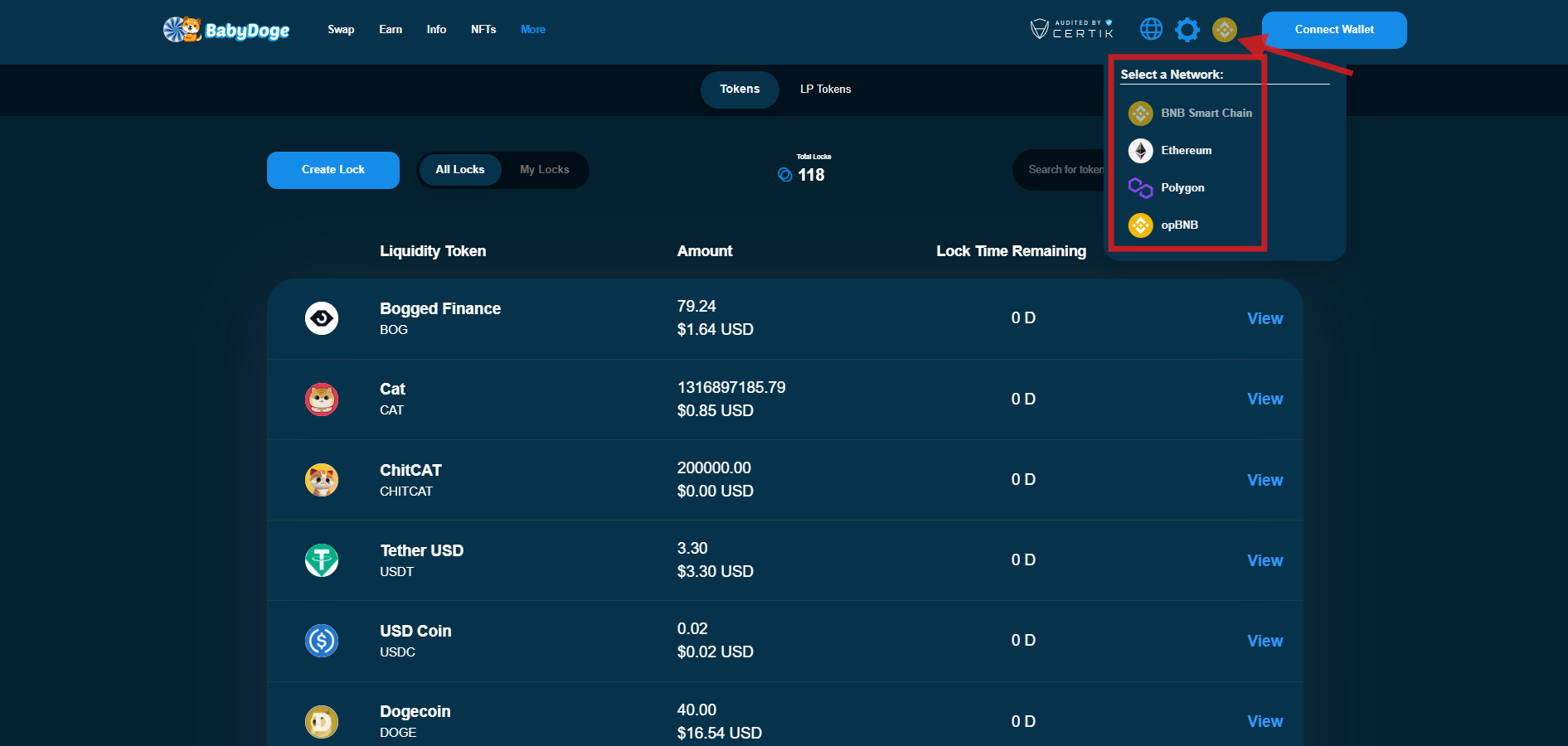1568x746 pixels.
Task: Click the Cat token icon
Action: pyautogui.click(x=322, y=399)
